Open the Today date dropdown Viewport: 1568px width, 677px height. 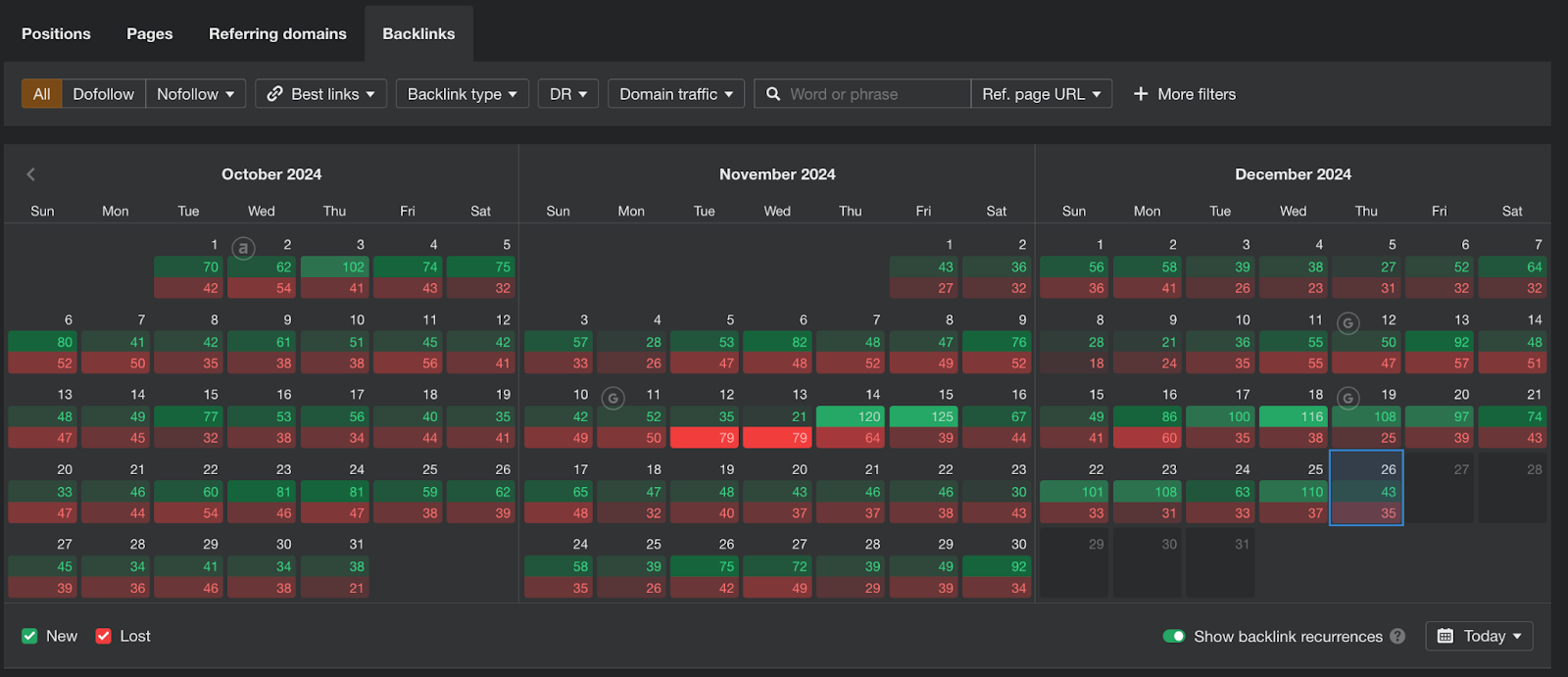[1480, 636]
